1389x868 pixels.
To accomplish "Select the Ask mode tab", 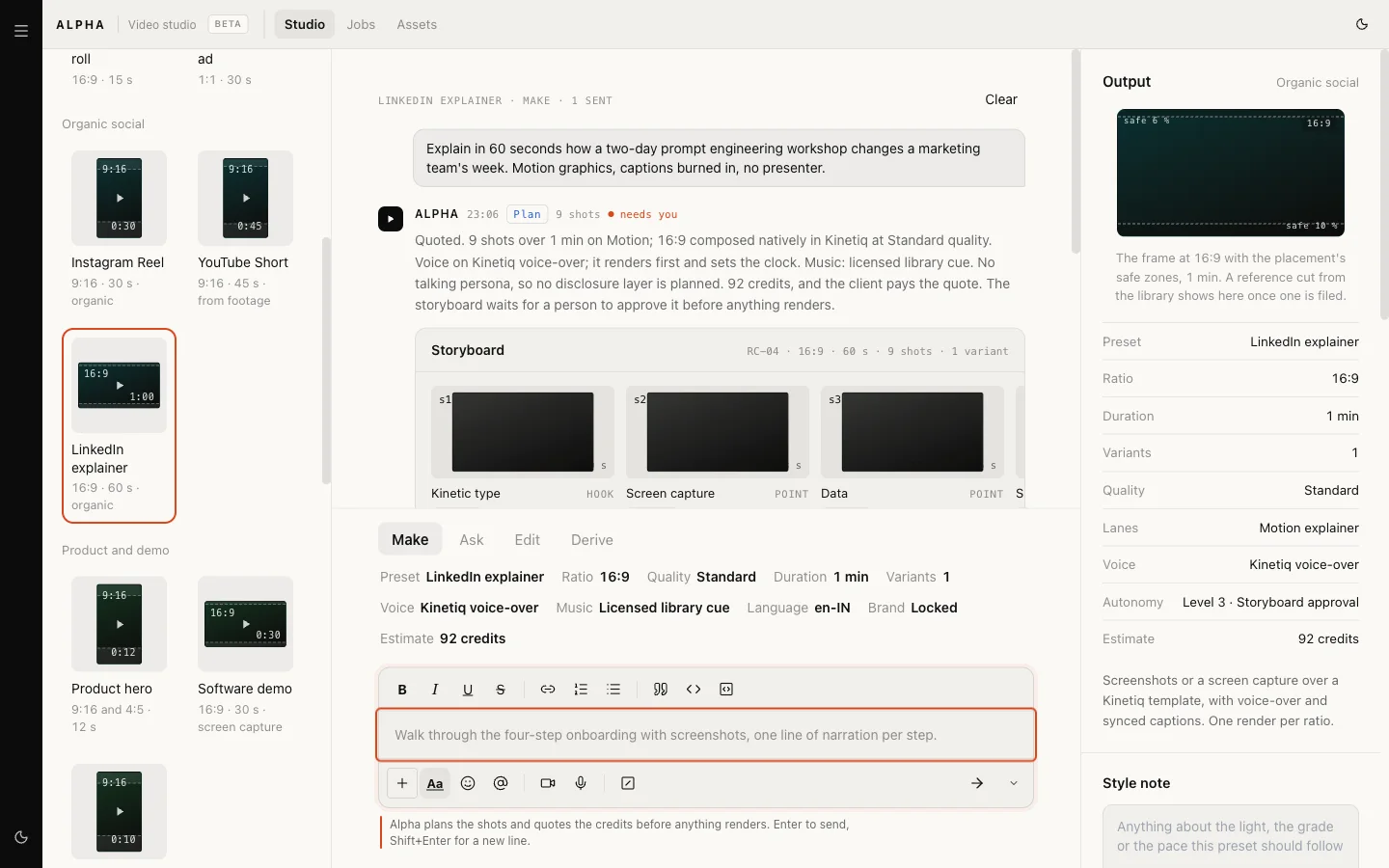I will pos(472,540).
